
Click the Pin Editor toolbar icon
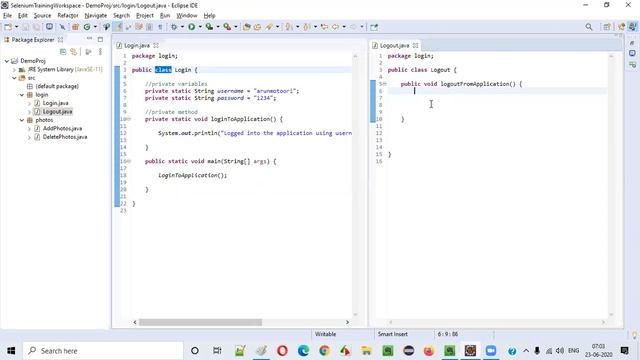pyautogui.click(x=374, y=27)
